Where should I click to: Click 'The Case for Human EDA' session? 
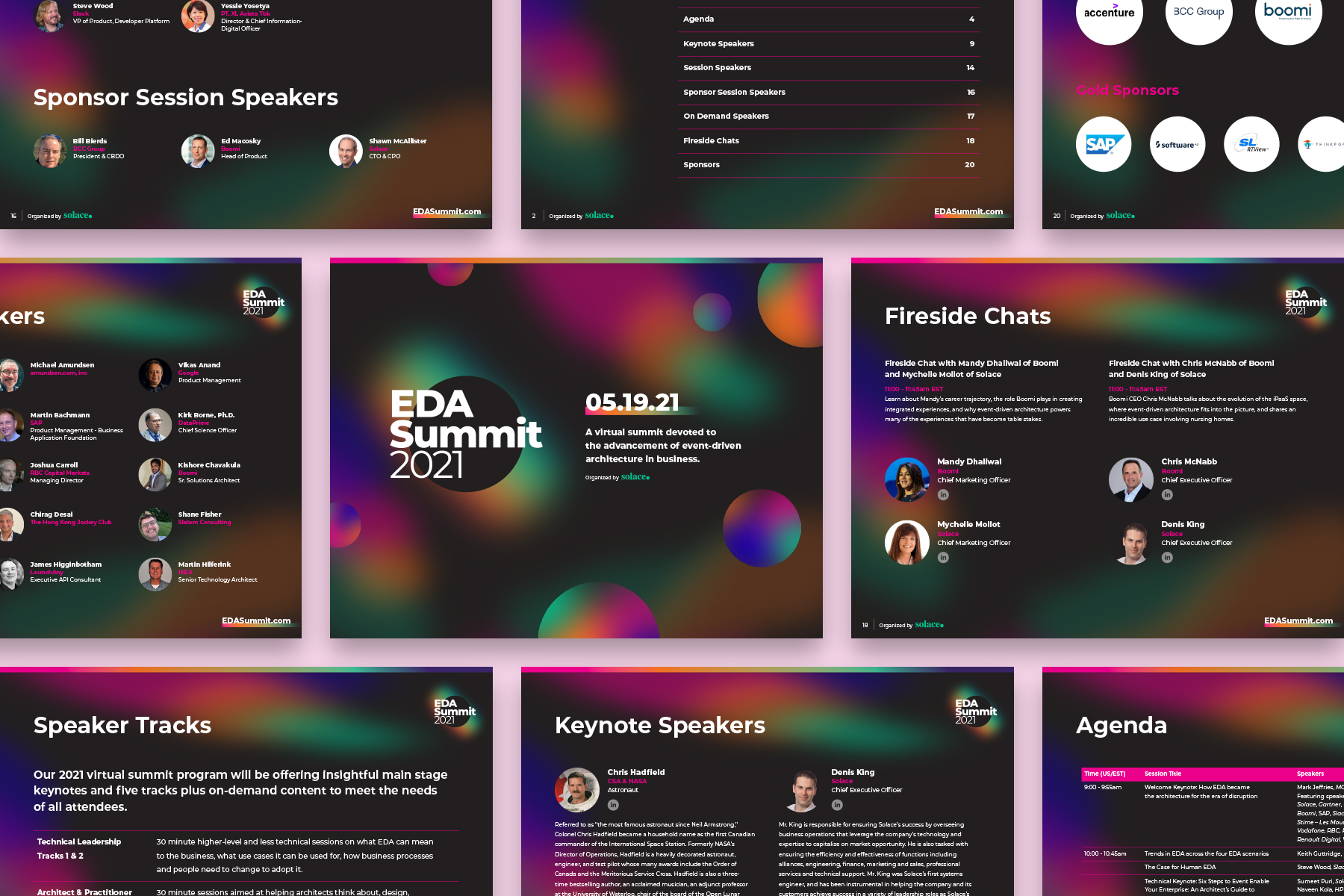tap(1180, 867)
